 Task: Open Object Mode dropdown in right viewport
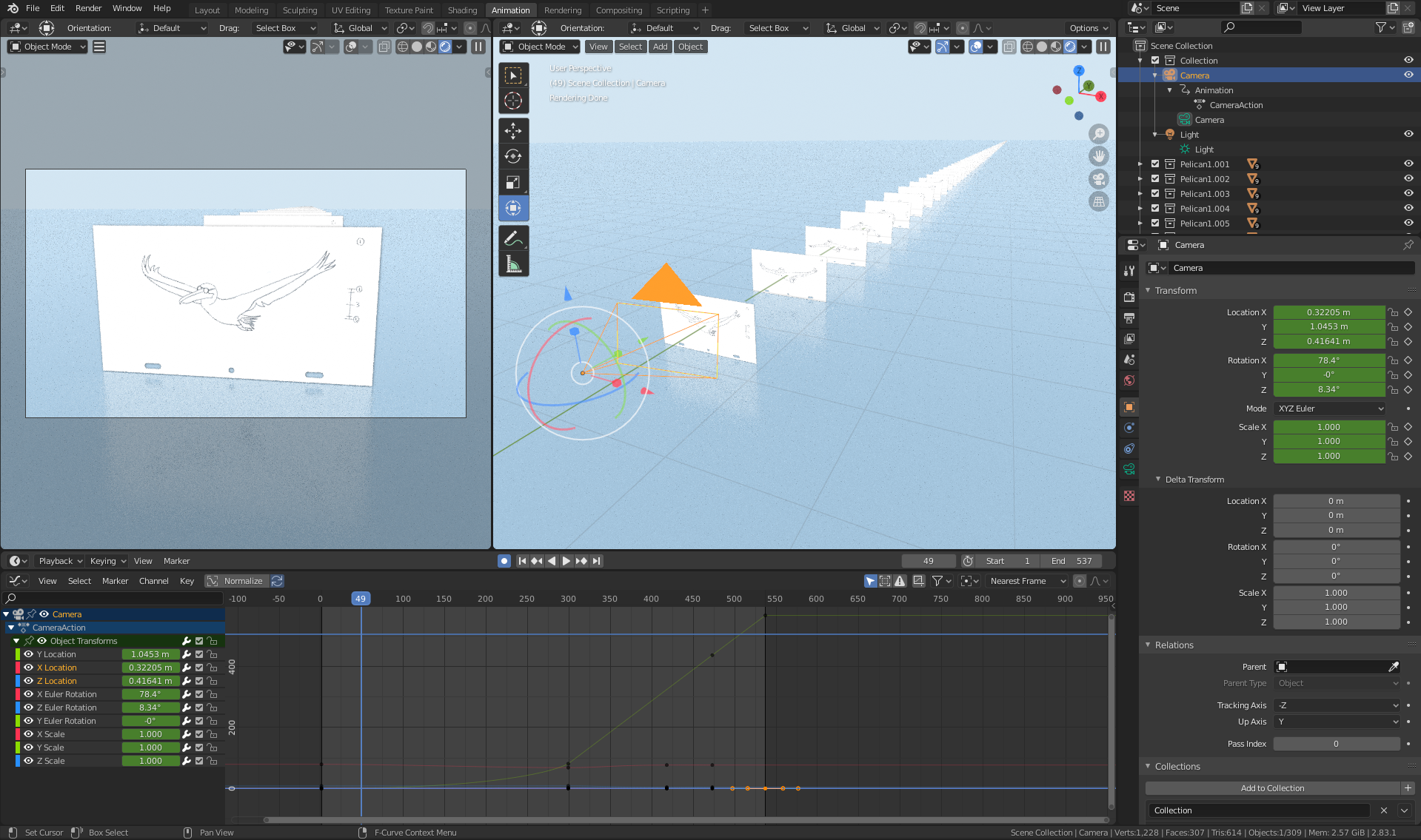click(x=540, y=47)
